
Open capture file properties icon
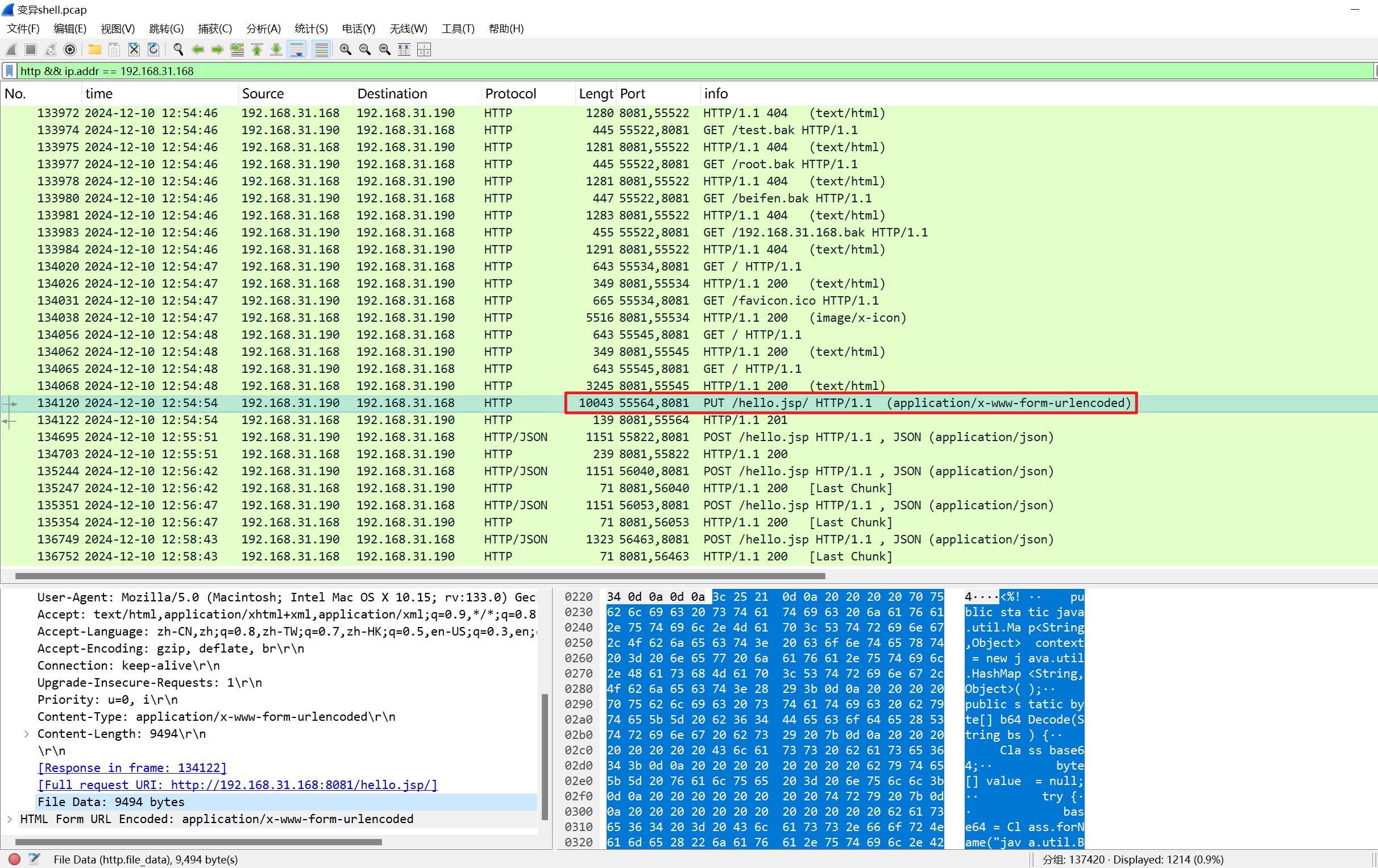[34, 859]
